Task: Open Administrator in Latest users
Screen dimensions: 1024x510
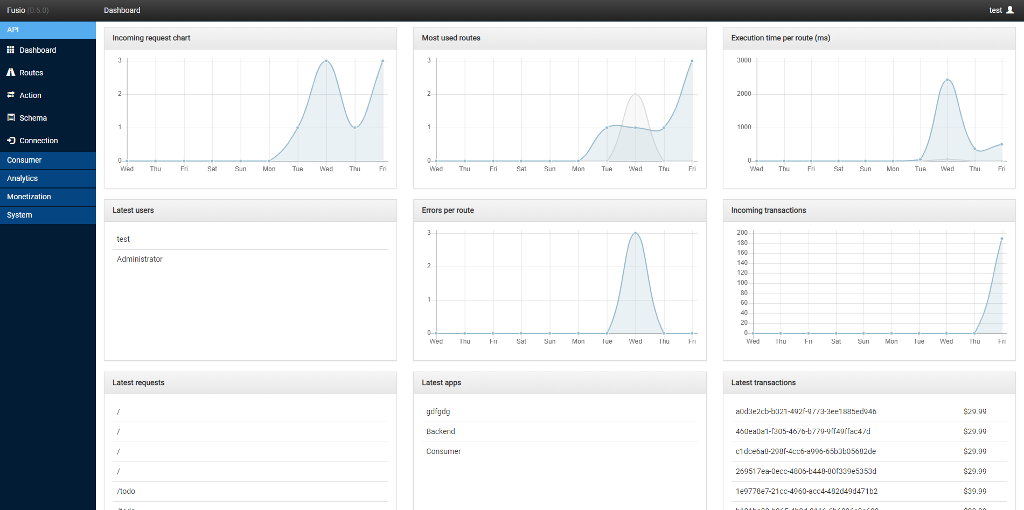Action: tap(139, 259)
